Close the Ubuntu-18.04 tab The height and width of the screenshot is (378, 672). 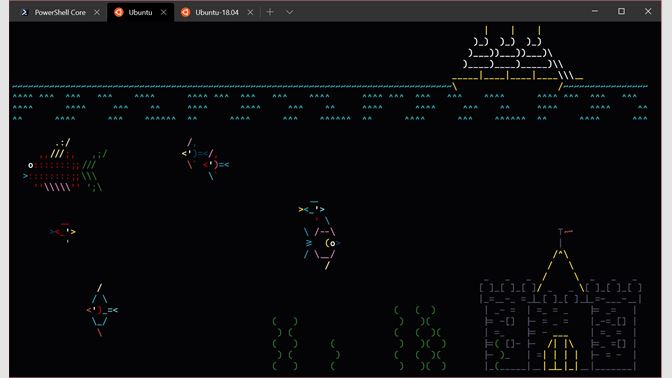(250, 12)
